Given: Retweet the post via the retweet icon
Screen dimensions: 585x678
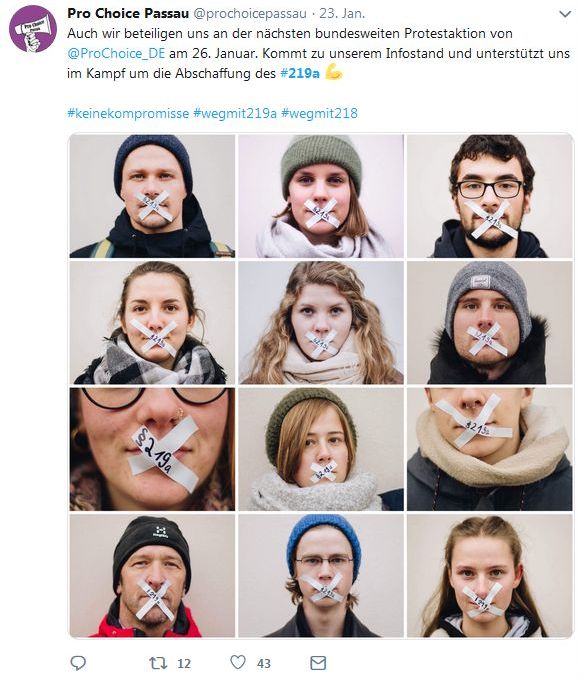Looking at the screenshot, I should click(158, 663).
